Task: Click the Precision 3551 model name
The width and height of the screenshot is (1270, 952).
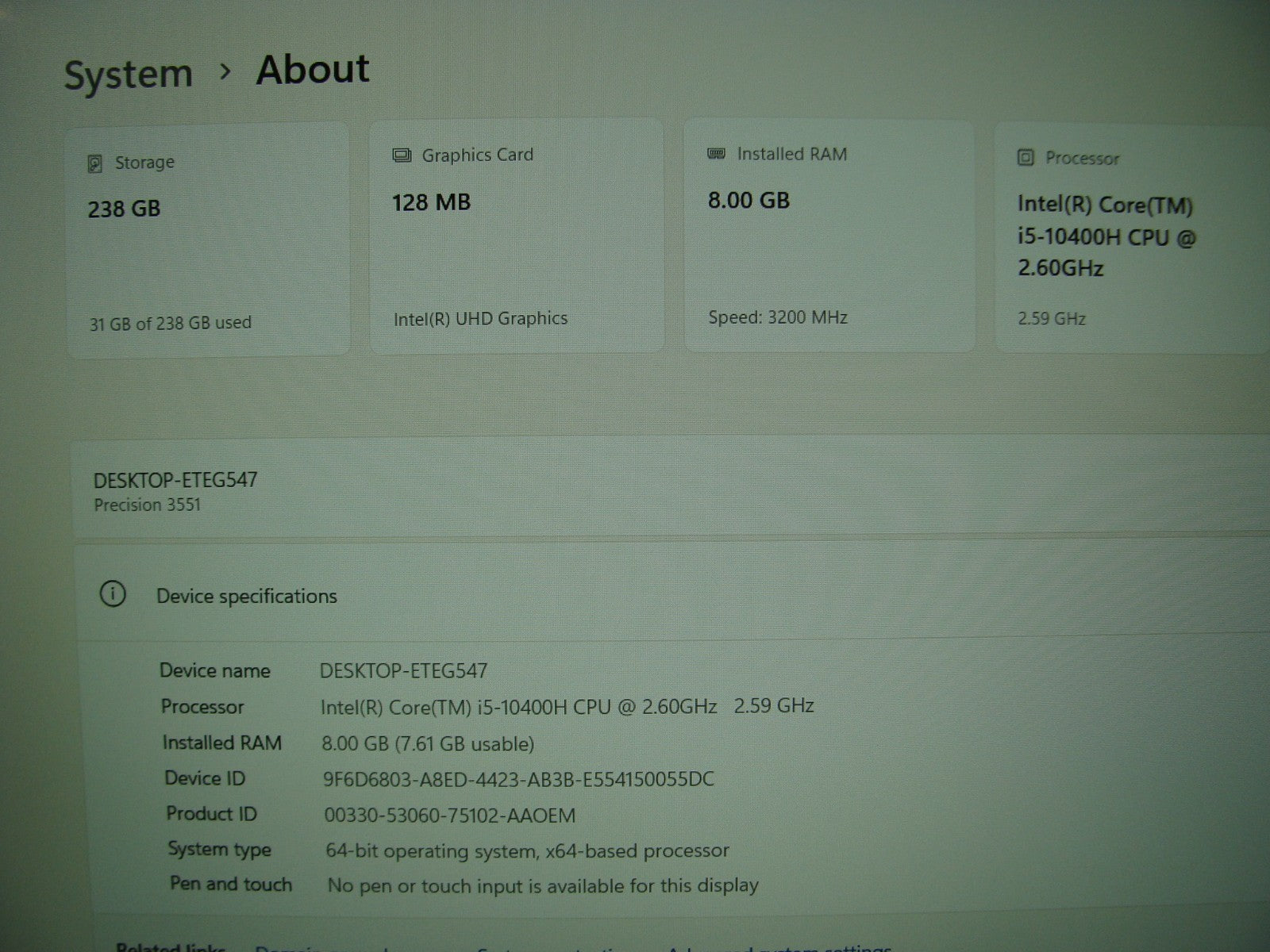Action: (148, 505)
